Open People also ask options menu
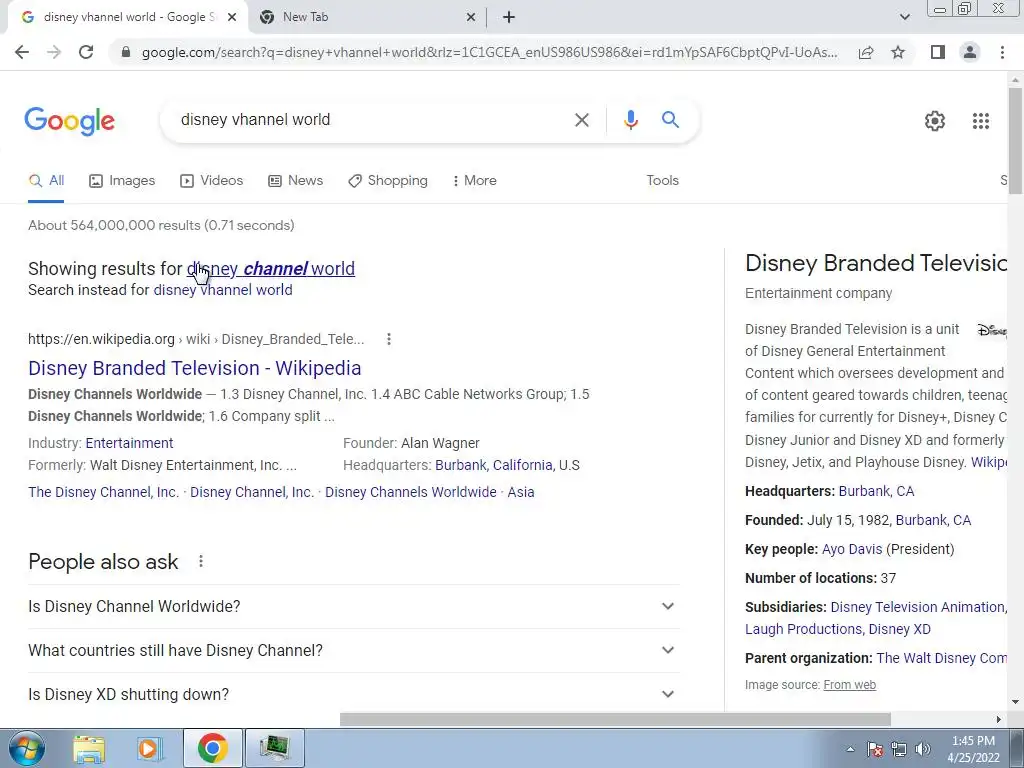1024x768 pixels. click(x=200, y=561)
